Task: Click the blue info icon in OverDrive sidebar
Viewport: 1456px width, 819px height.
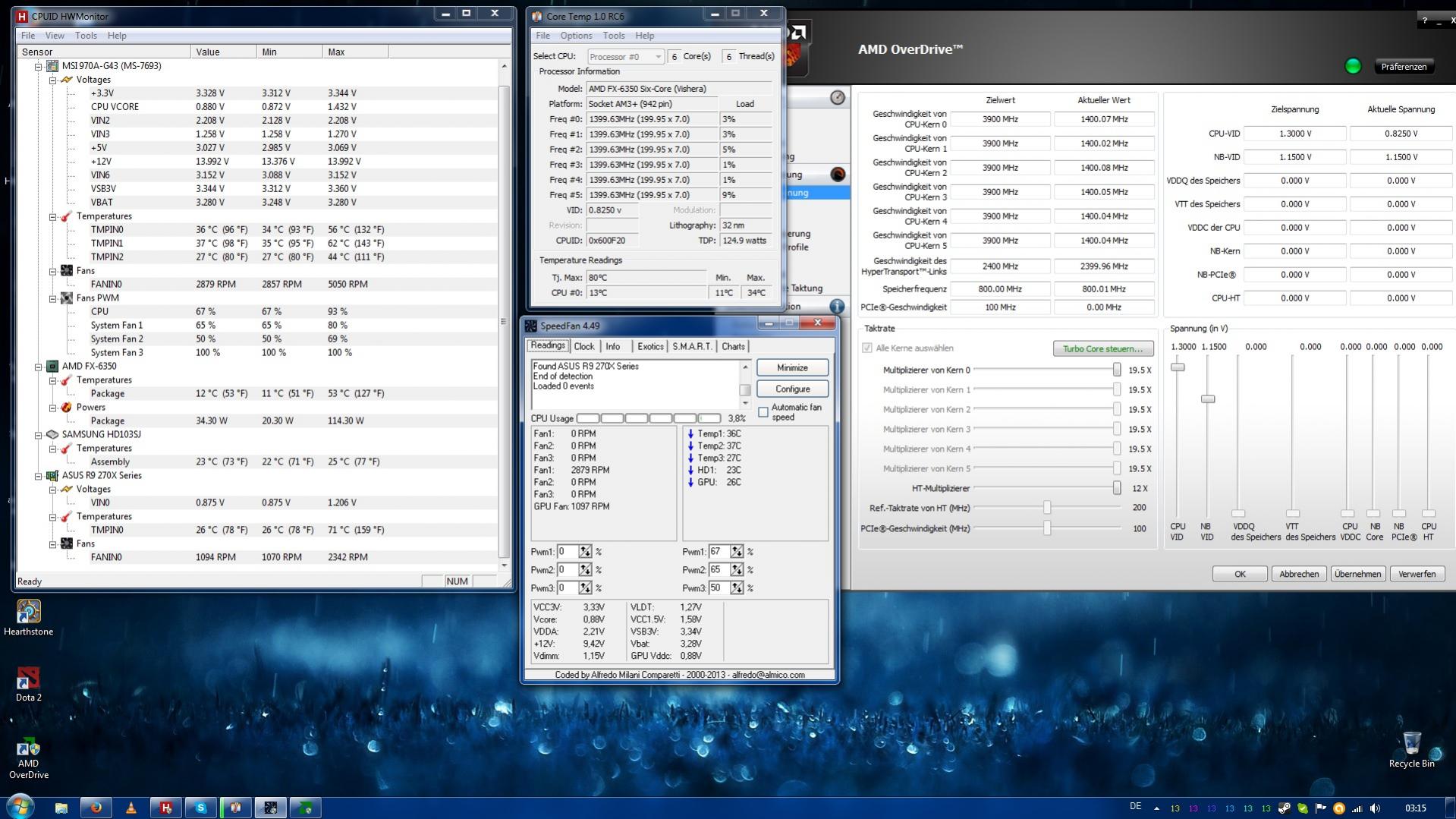Action: [837, 306]
